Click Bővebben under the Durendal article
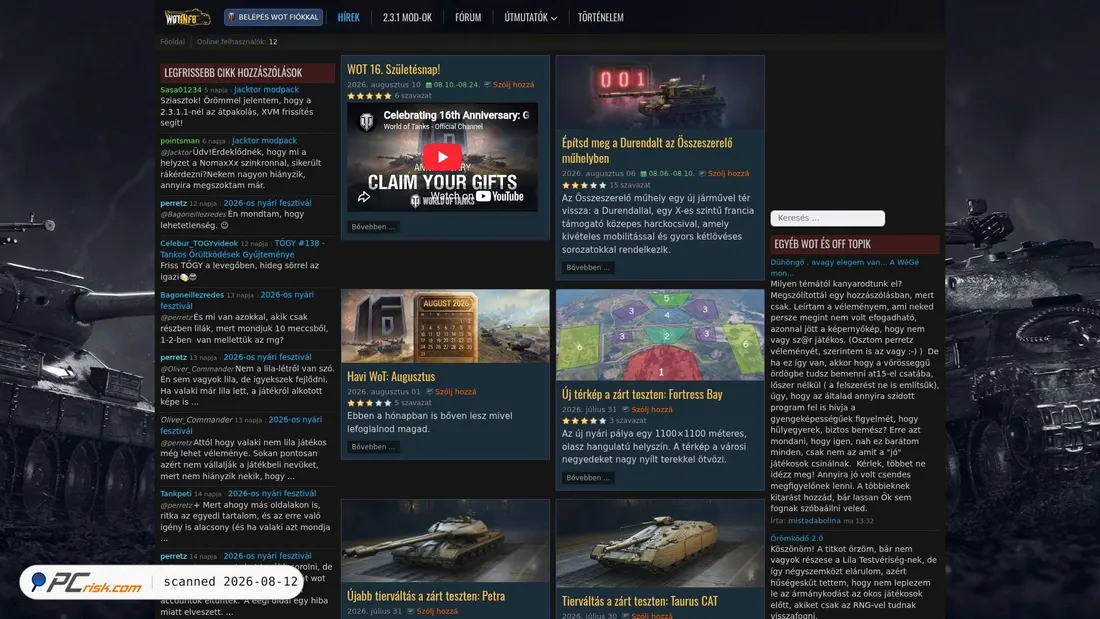Viewport: 1100px width, 619px height. tap(588, 267)
